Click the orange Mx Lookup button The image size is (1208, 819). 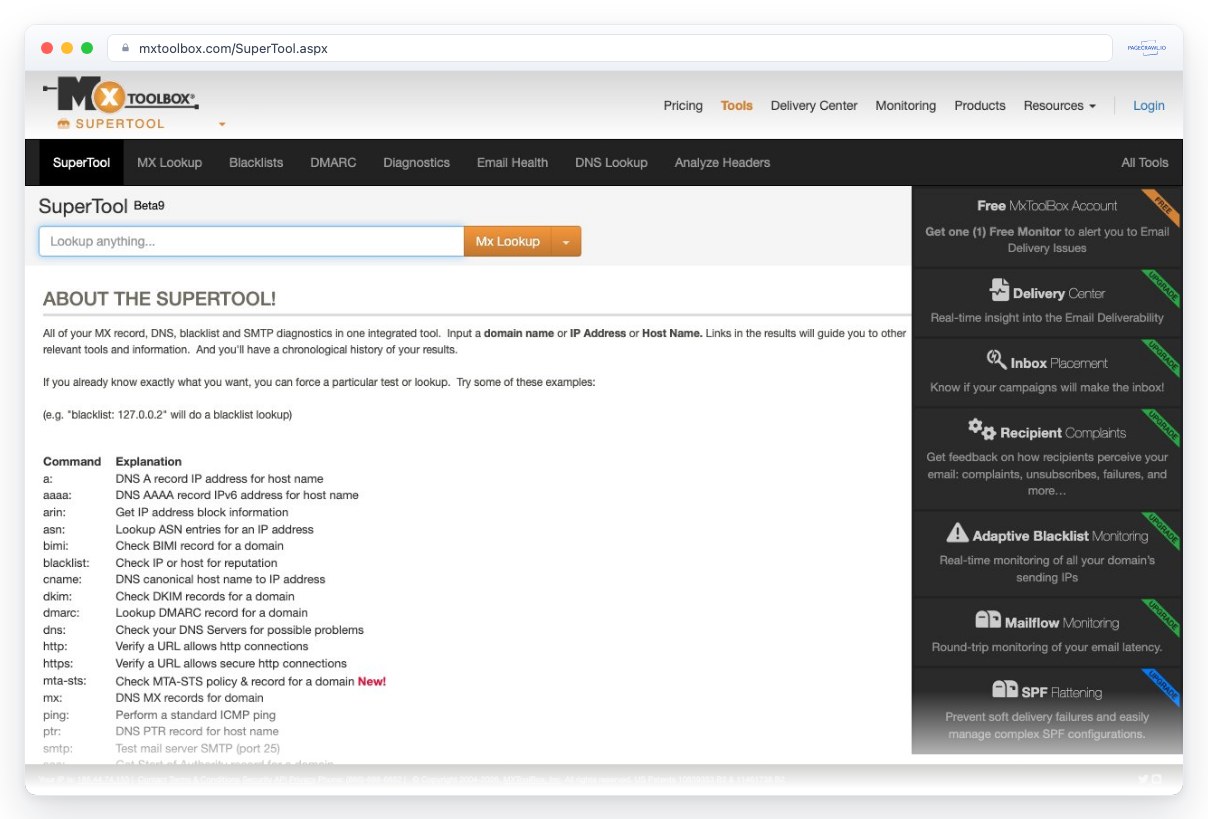tap(507, 241)
